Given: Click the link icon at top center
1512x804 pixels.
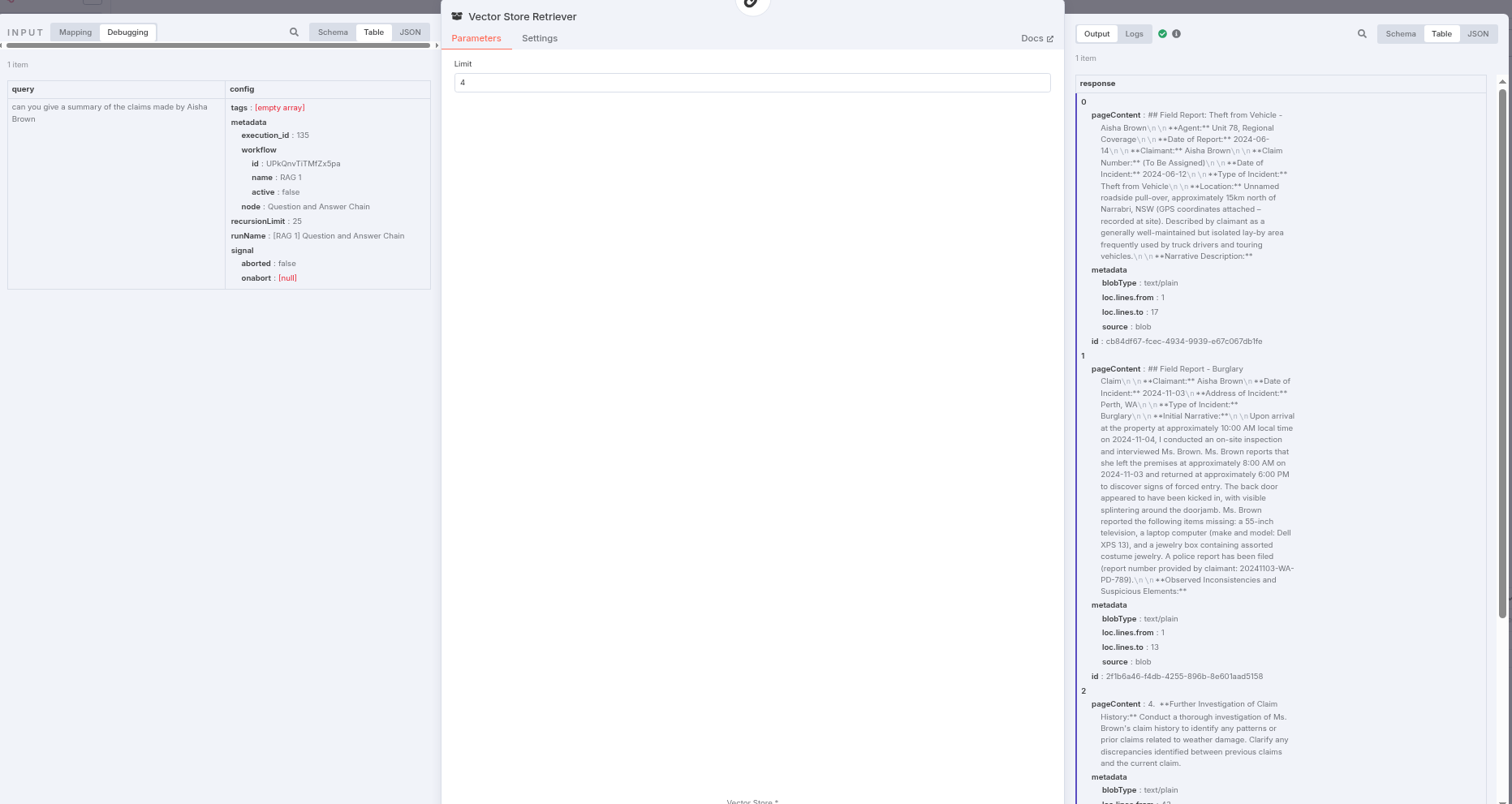Looking at the screenshot, I should tap(752, 3).
